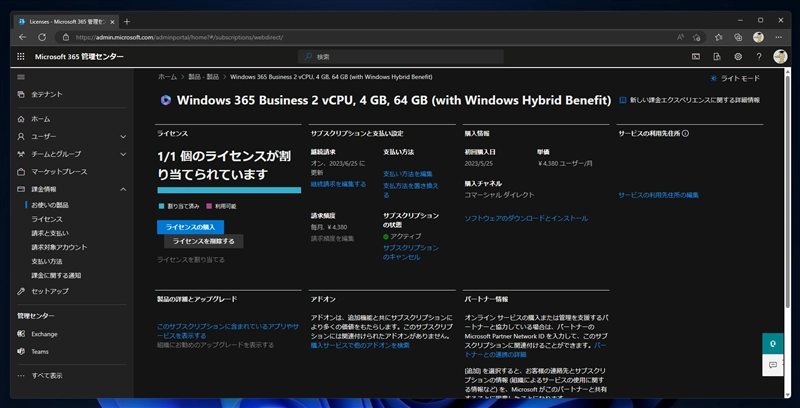Open the browser profile avatar icon
Screen dimensions: 800x408
click(x=758, y=37)
